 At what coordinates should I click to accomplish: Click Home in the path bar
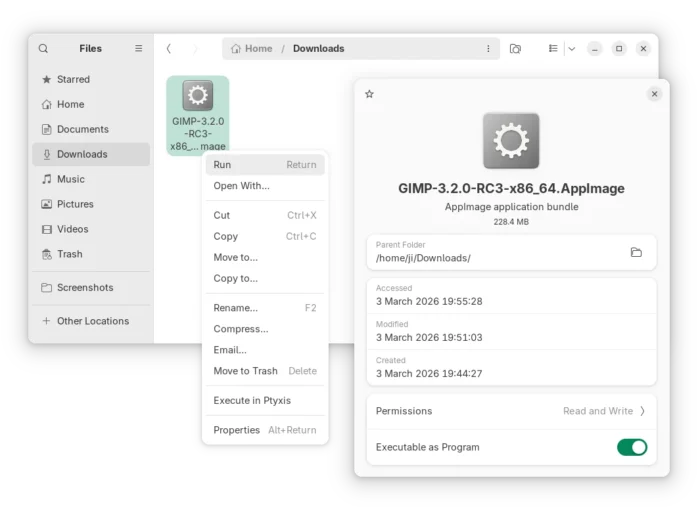252,48
